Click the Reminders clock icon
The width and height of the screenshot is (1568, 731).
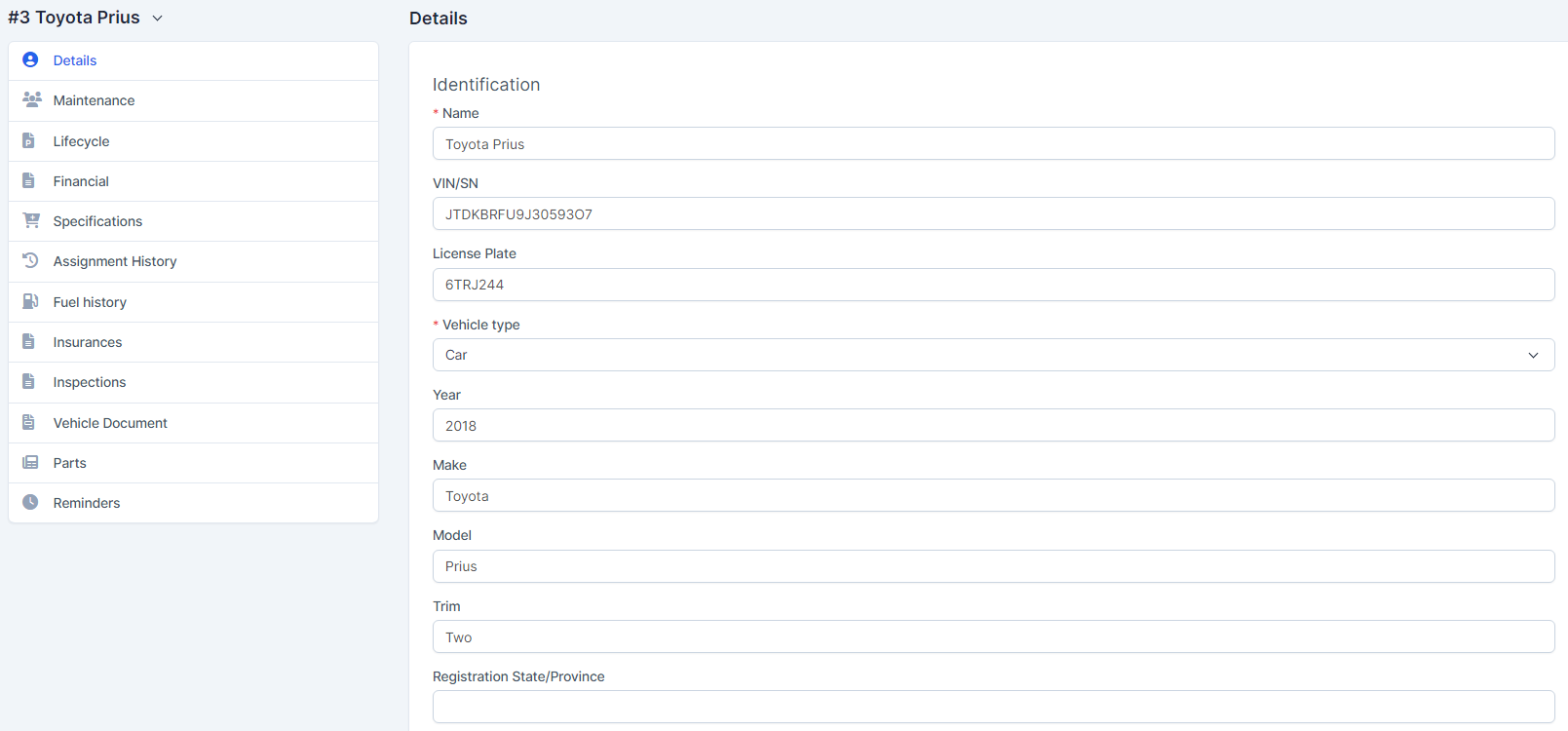(x=30, y=503)
